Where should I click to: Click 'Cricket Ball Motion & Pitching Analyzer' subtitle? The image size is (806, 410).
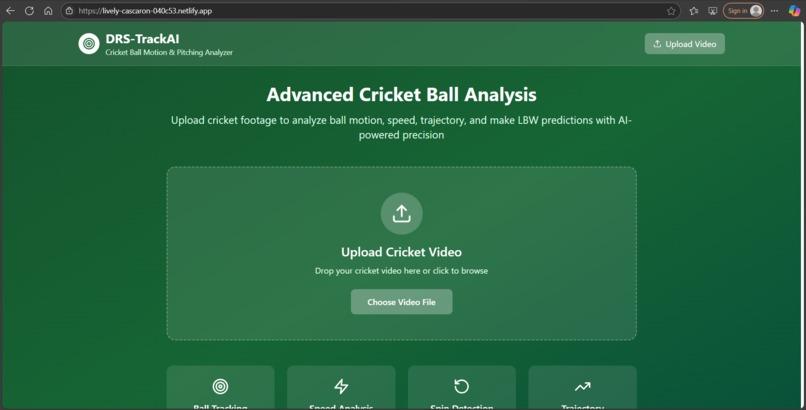(x=169, y=52)
